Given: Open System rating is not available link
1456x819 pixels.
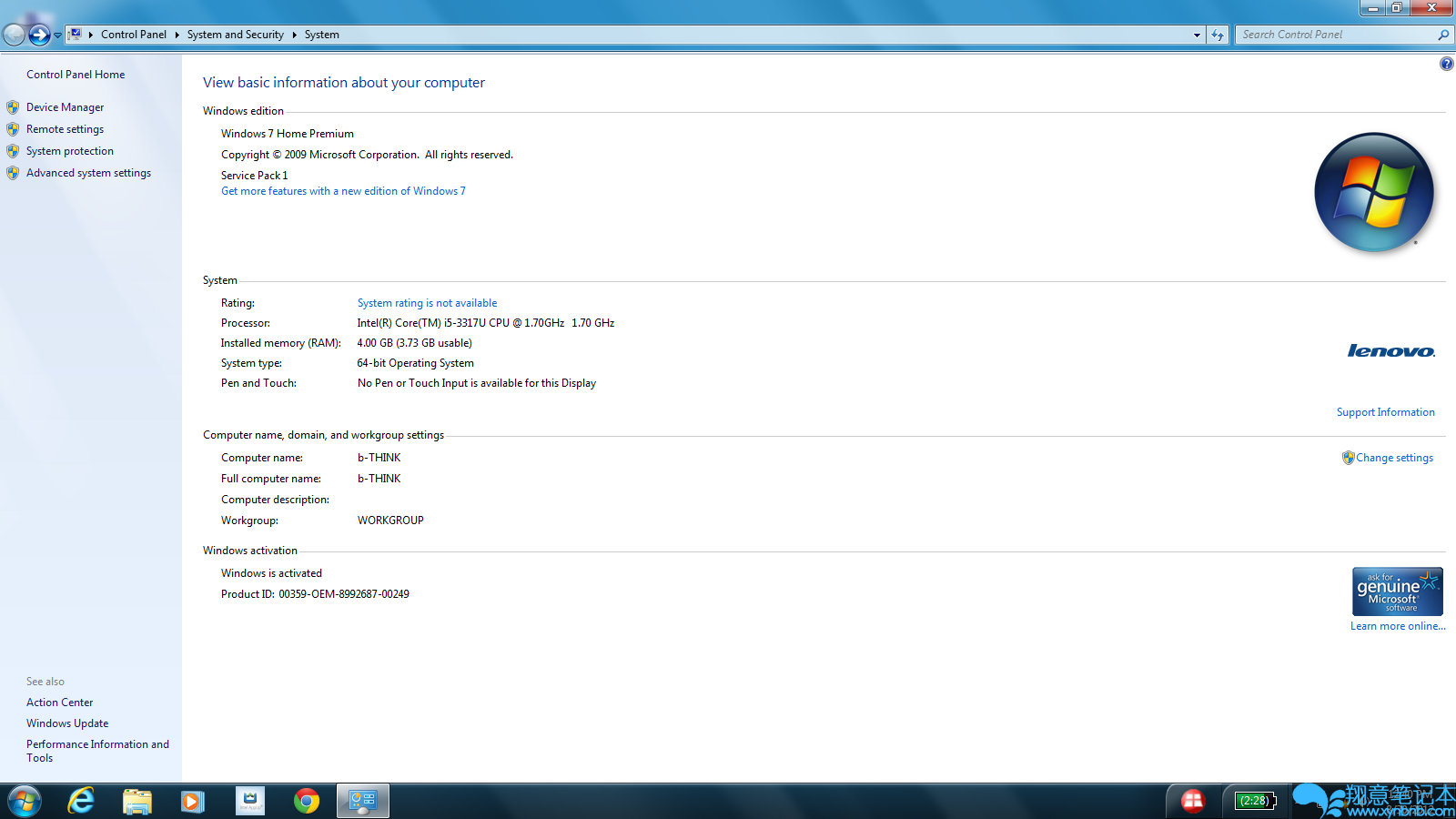Looking at the screenshot, I should (427, 303).
